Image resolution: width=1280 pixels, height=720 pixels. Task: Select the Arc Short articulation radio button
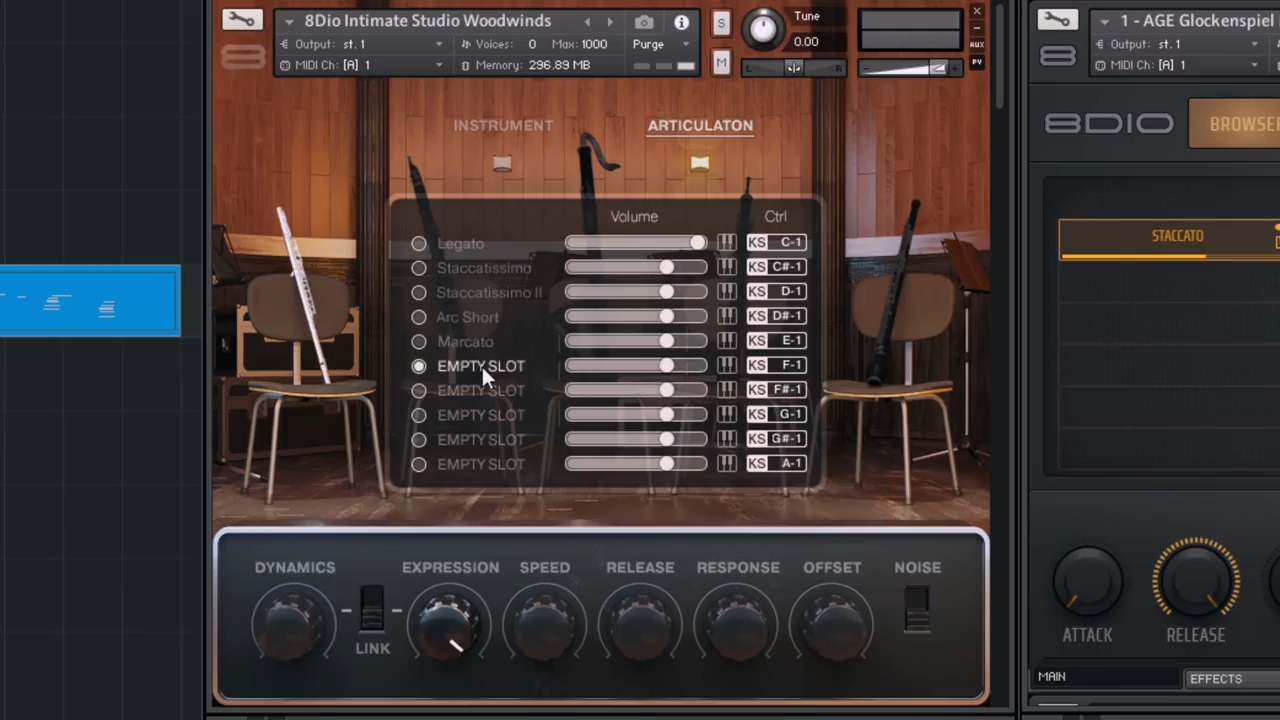point(419,317)
